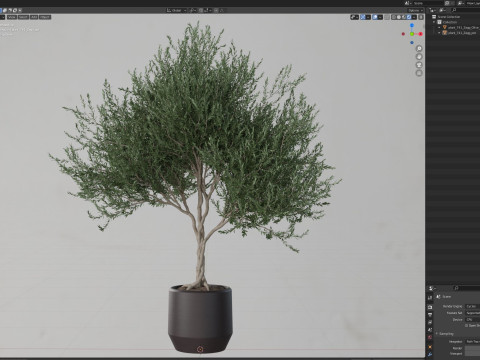The image size is (480, 360).
Task: Click the Scene name field in top bar
Action: point(429,3)
